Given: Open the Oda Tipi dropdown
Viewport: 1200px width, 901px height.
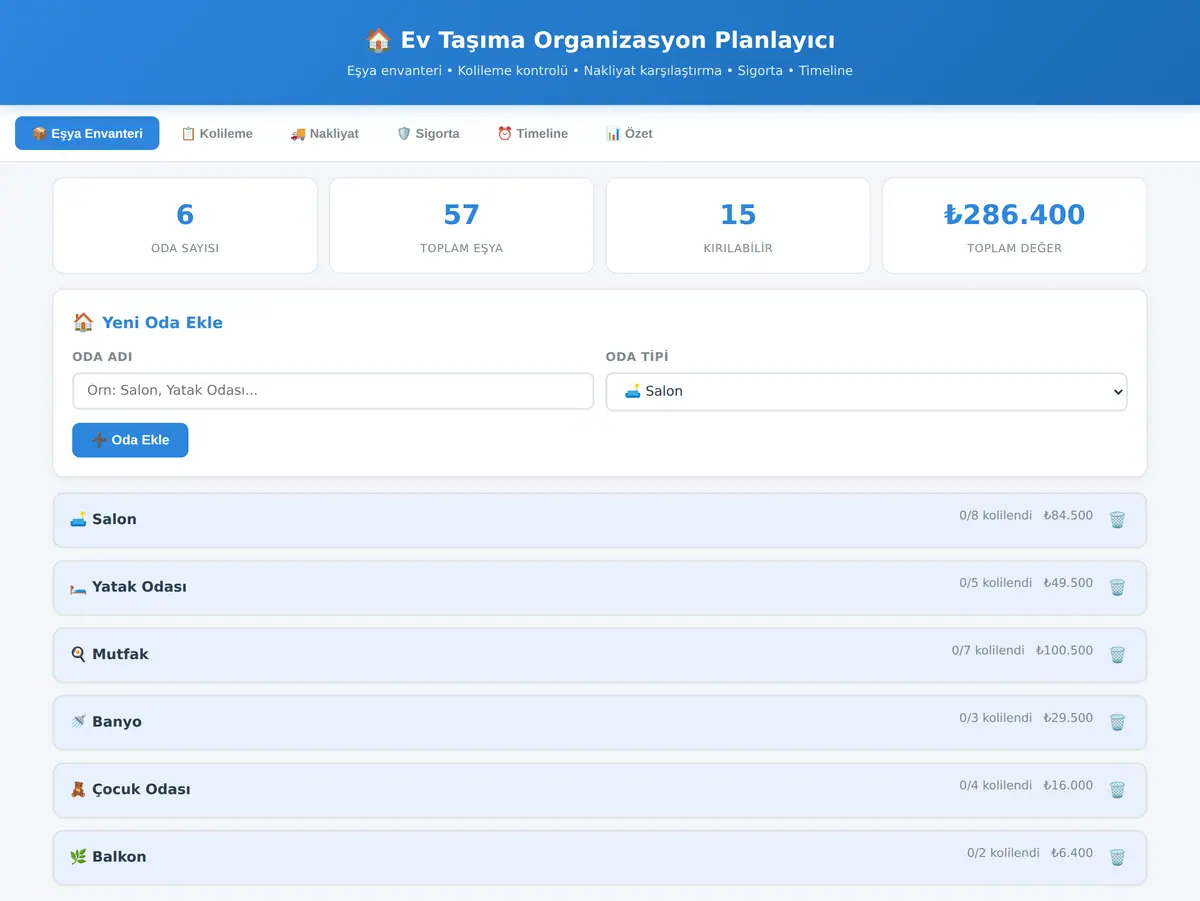Looking at the screenshot, I should [x=866, y=391].
